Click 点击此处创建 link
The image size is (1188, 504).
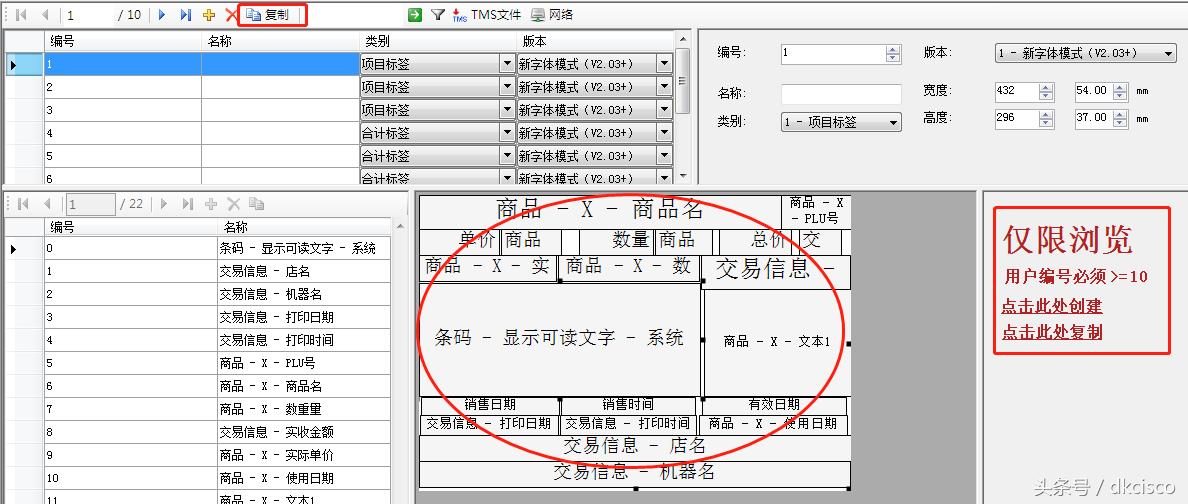coord(1052,306)
